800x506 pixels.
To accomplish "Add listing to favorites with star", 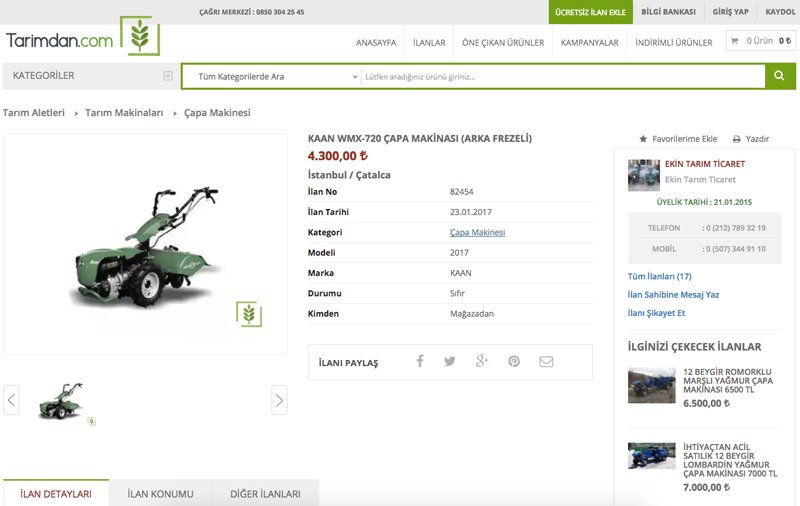I will [x=643, y=139].
